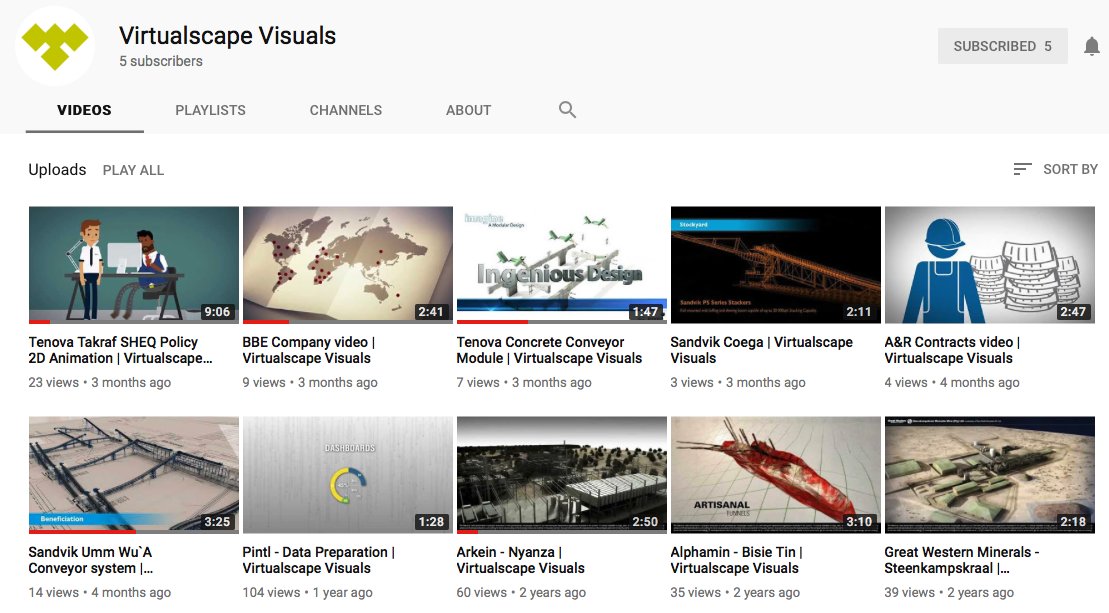Screen dimensions: 1109x613
Task: Switch to the Playlists tab
Action: [210, 110]
